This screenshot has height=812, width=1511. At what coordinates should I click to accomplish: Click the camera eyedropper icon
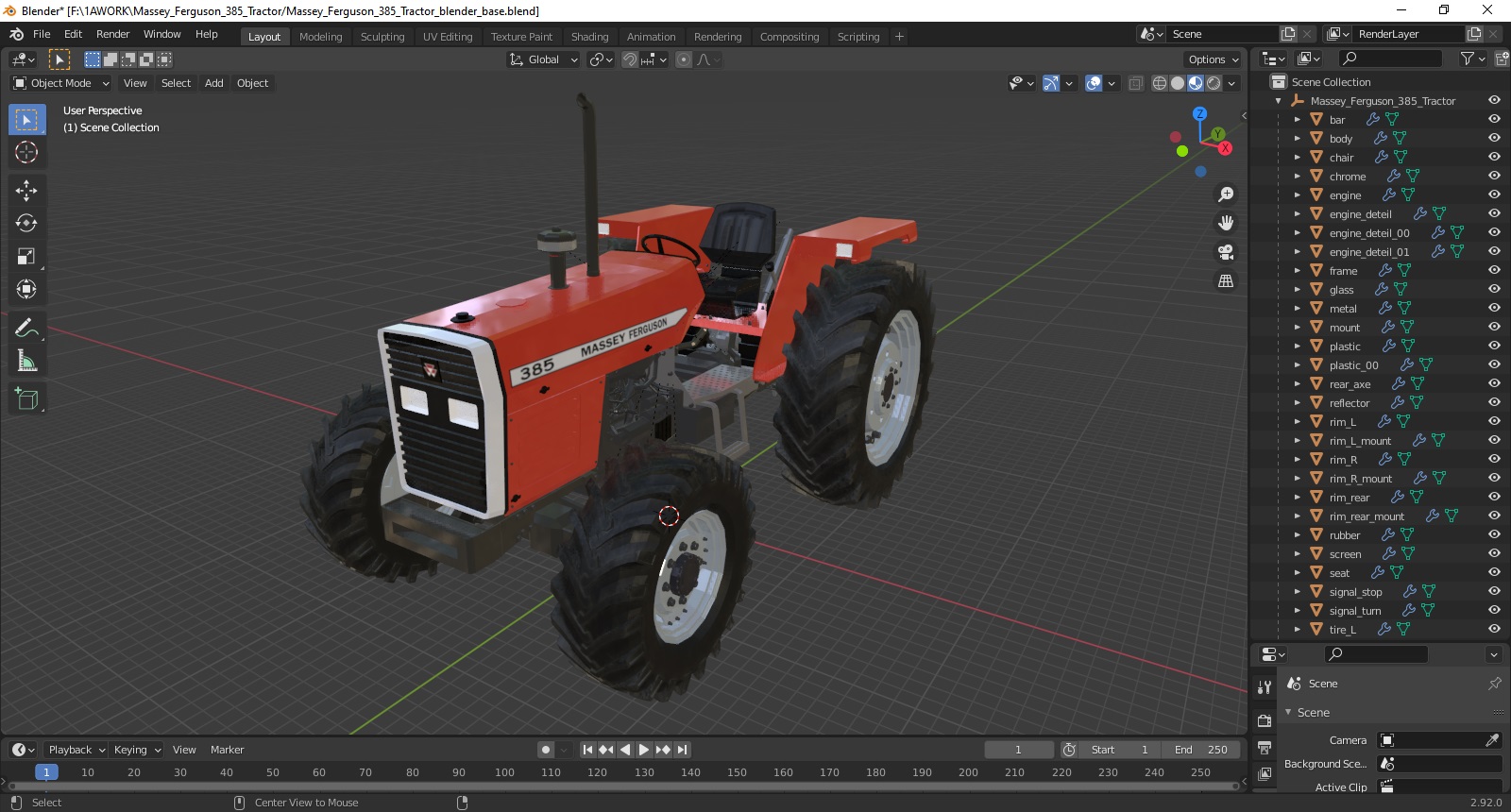(x=1493, y=740)
